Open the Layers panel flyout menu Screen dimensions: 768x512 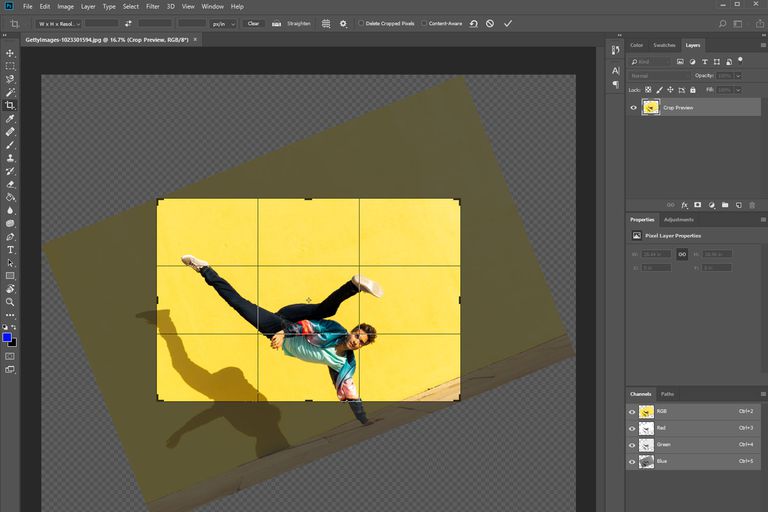pyautogui.click(x=763, y=45)
